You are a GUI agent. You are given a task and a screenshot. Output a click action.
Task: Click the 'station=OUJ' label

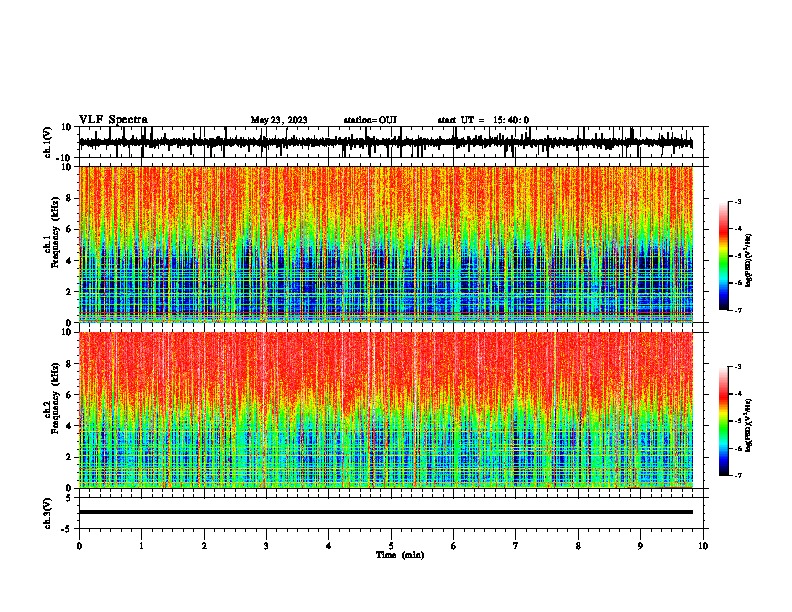pyautogui.click(x=370, y=120)
